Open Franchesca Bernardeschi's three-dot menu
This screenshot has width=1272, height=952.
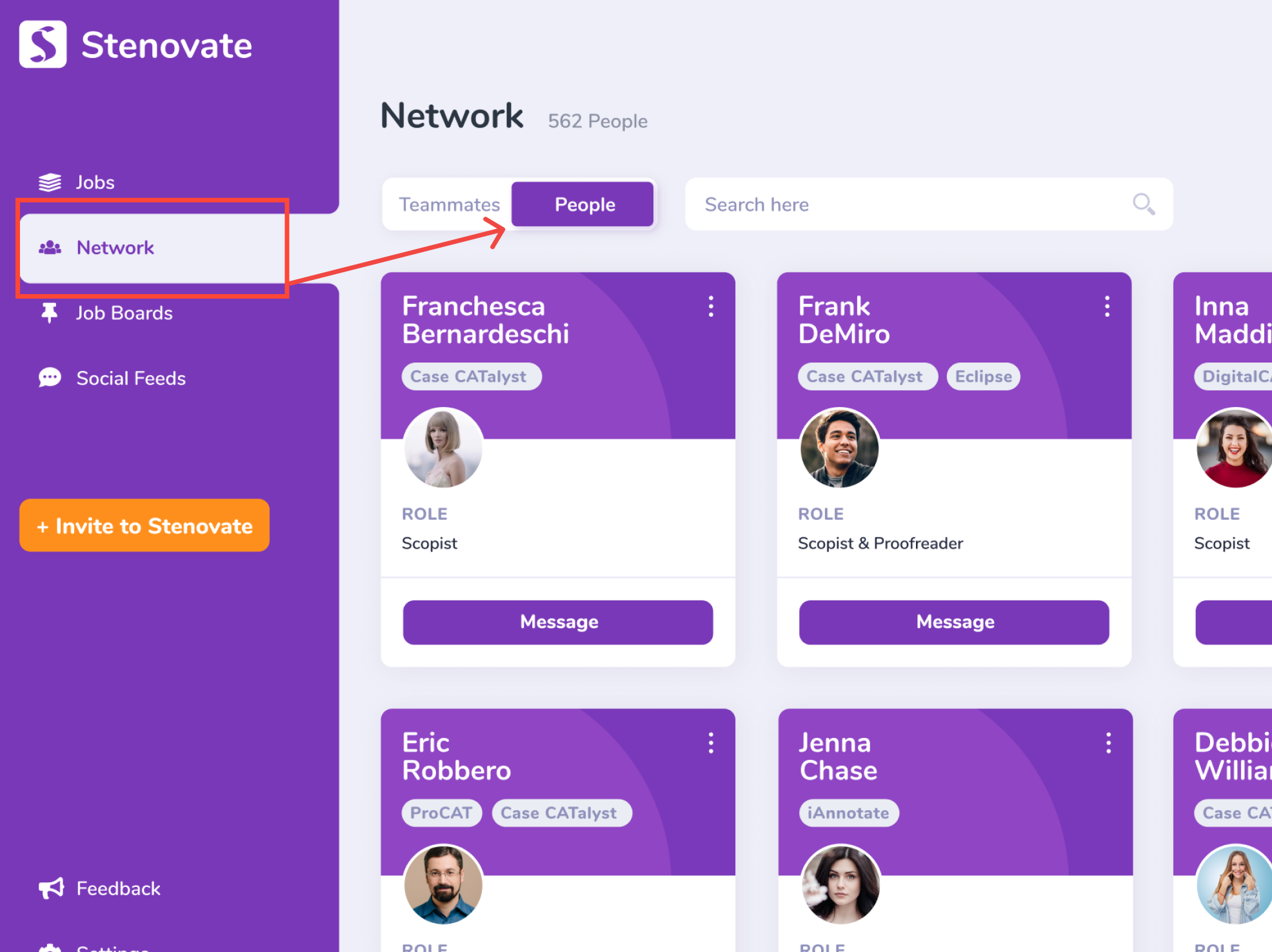click(711, 306)
